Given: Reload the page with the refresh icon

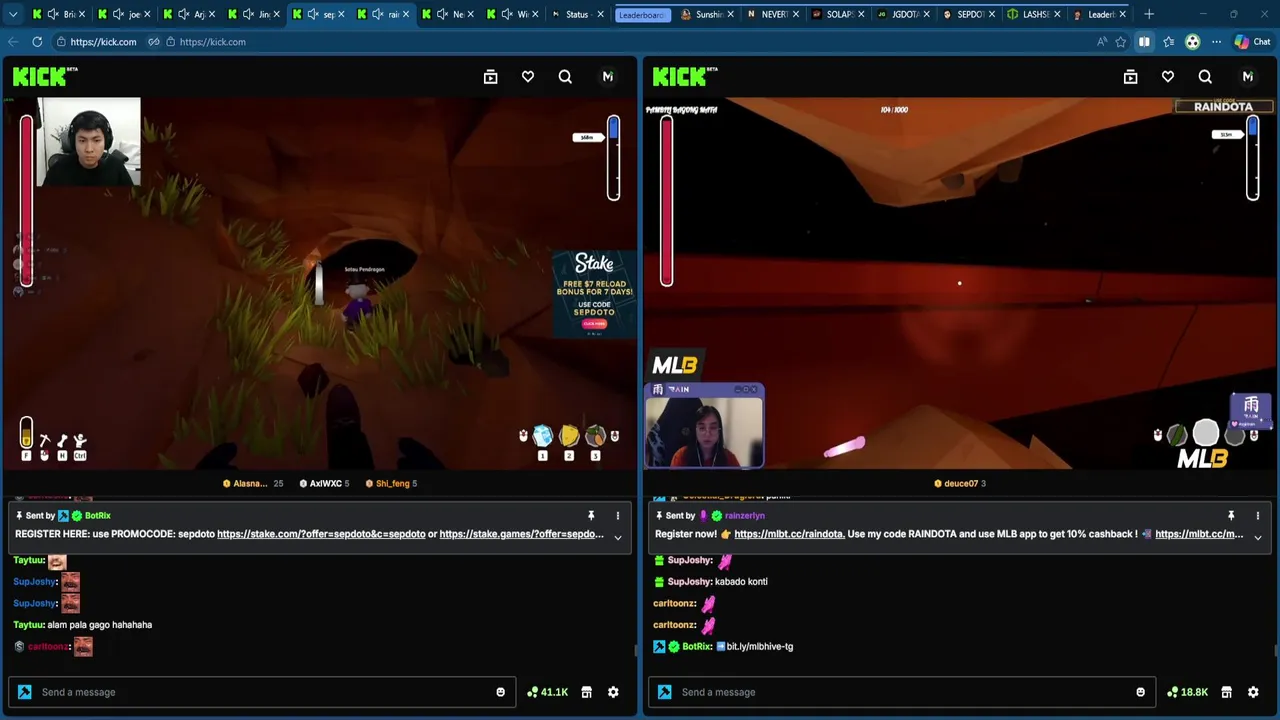Looking at the screenshot, I should click(37, 42).
